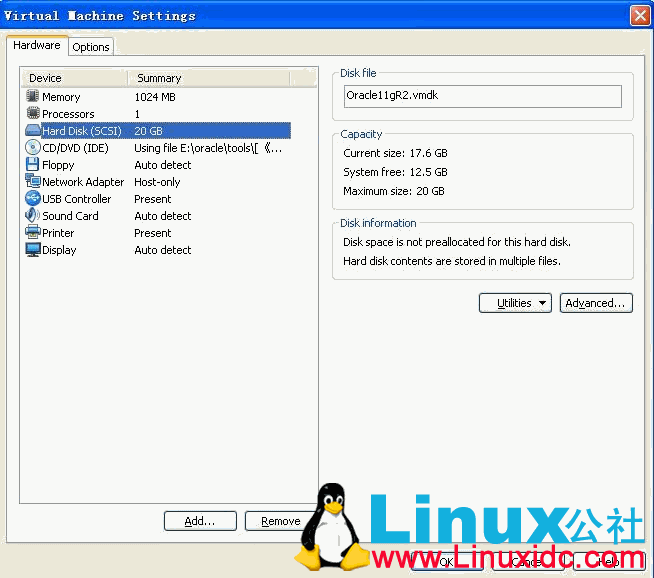Select the Sound Card speaker icon
The width and height of the screenshot is (654, 578).
coord(33,216)
